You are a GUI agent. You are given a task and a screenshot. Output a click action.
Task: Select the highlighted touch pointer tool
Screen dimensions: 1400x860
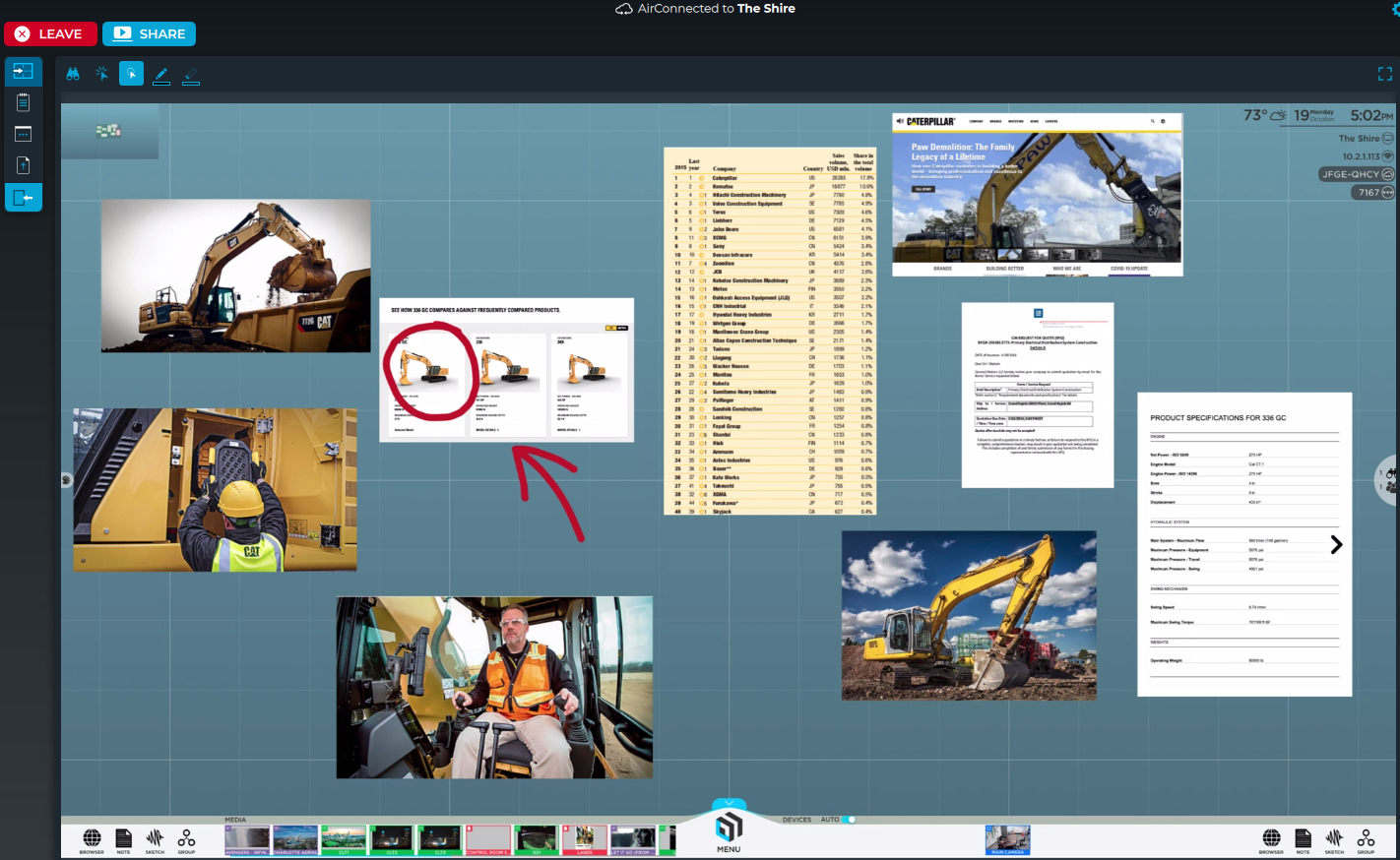[x=131, y=74]
